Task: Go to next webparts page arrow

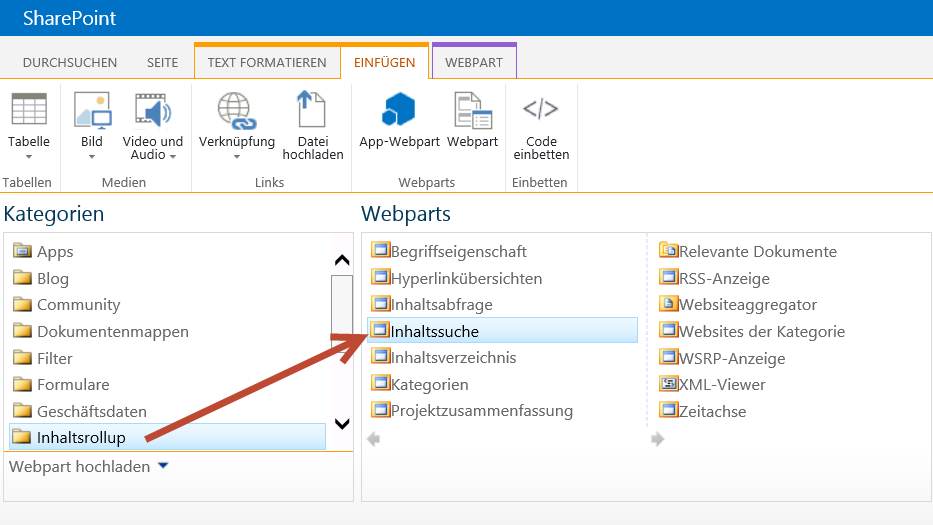Action: (x=657, y=439)
